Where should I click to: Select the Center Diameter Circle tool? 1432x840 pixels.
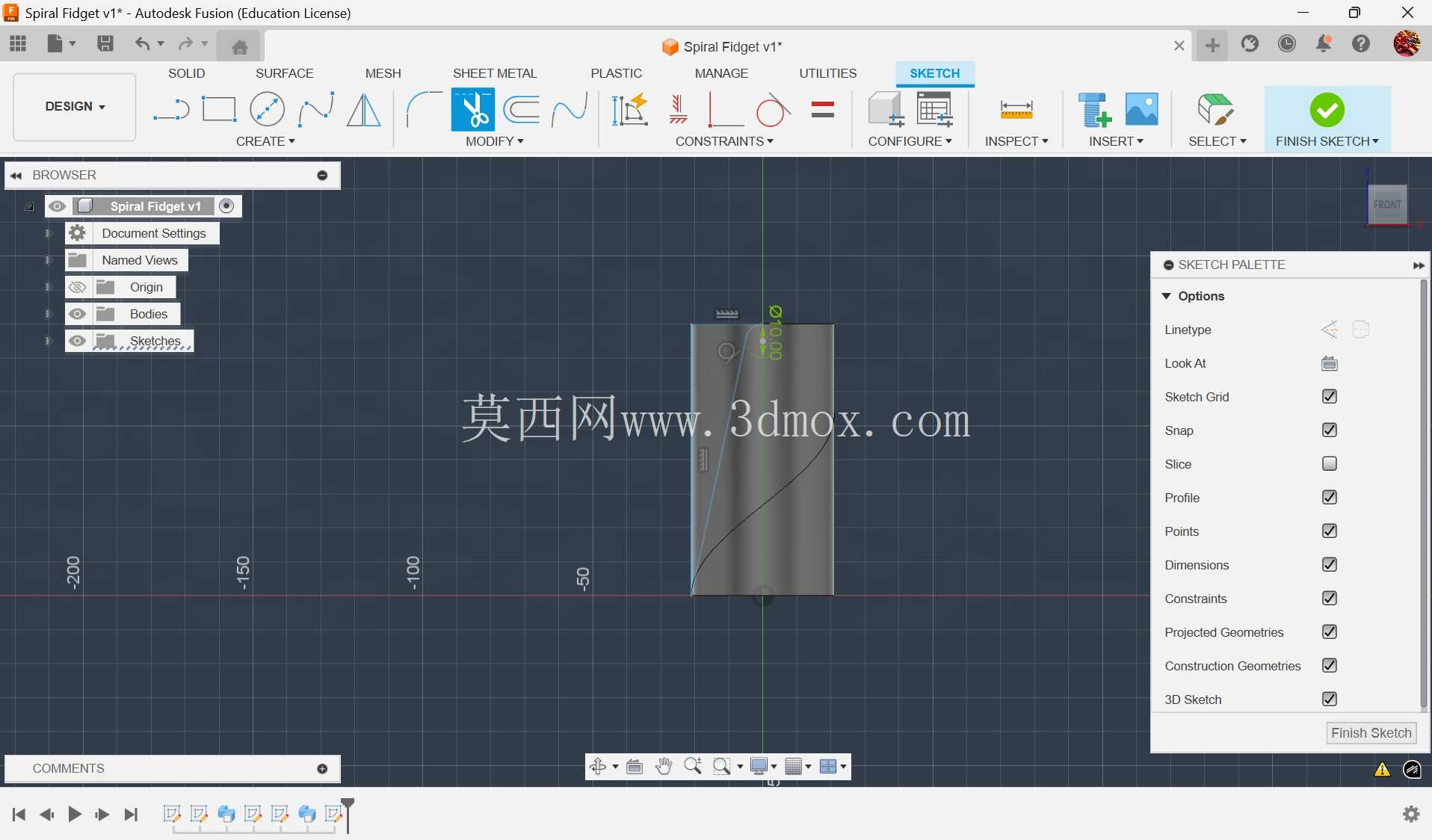(x=267, y=110)
